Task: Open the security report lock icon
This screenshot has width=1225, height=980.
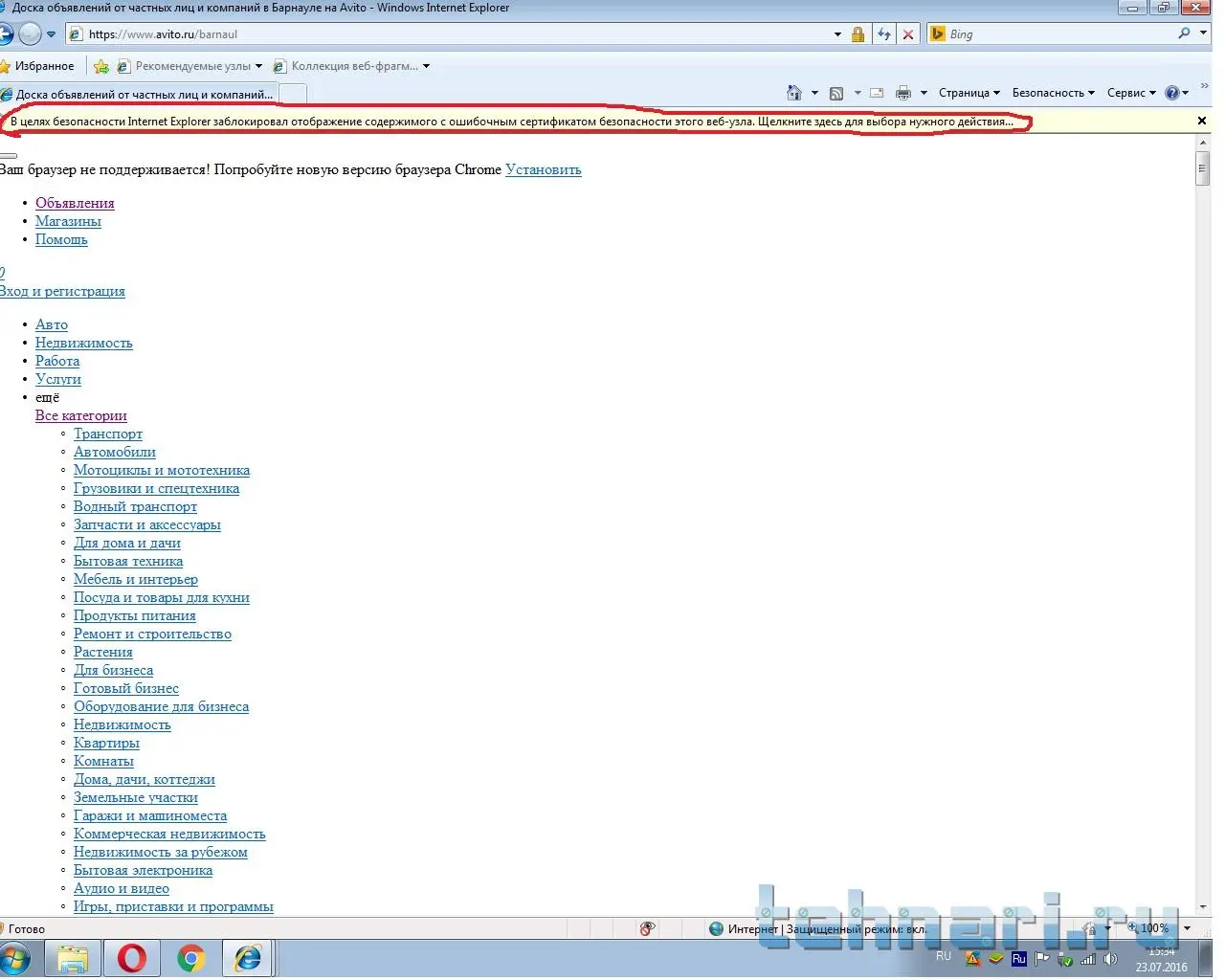Action: [x=857, y=34]
